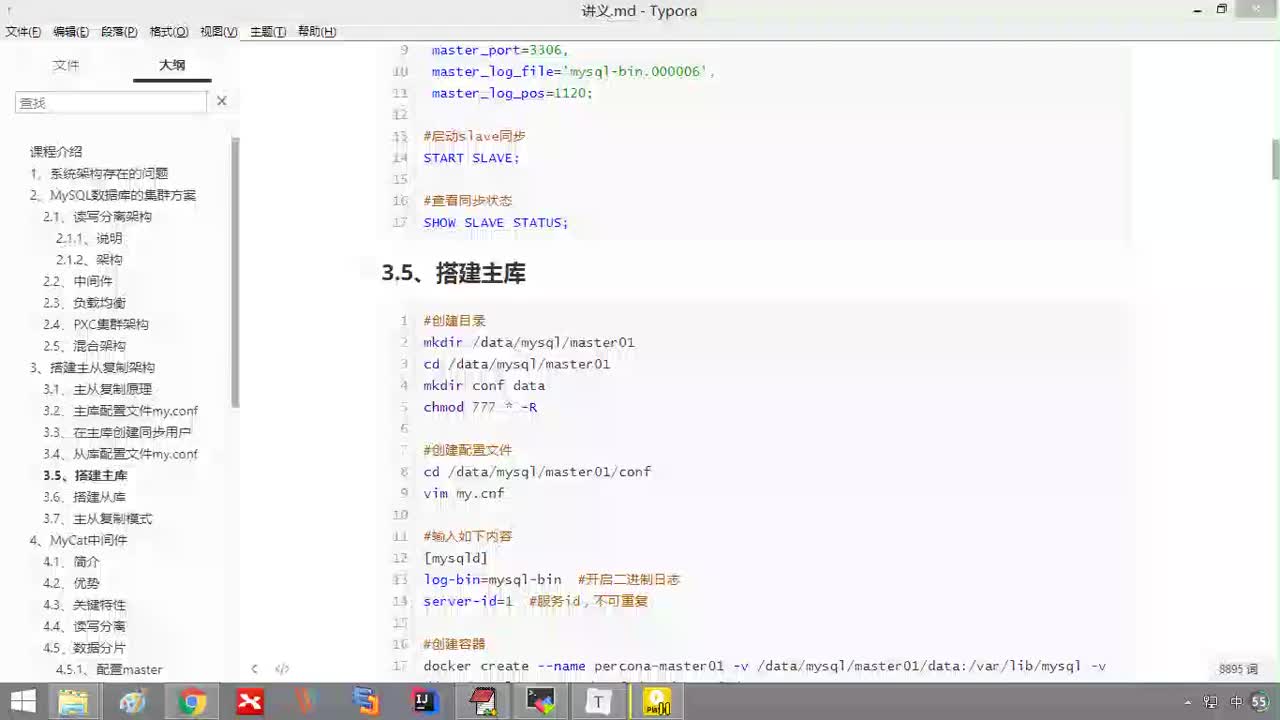Open the Windows Start button
This screenshot has height=720, width=1280.
point(22,702)
